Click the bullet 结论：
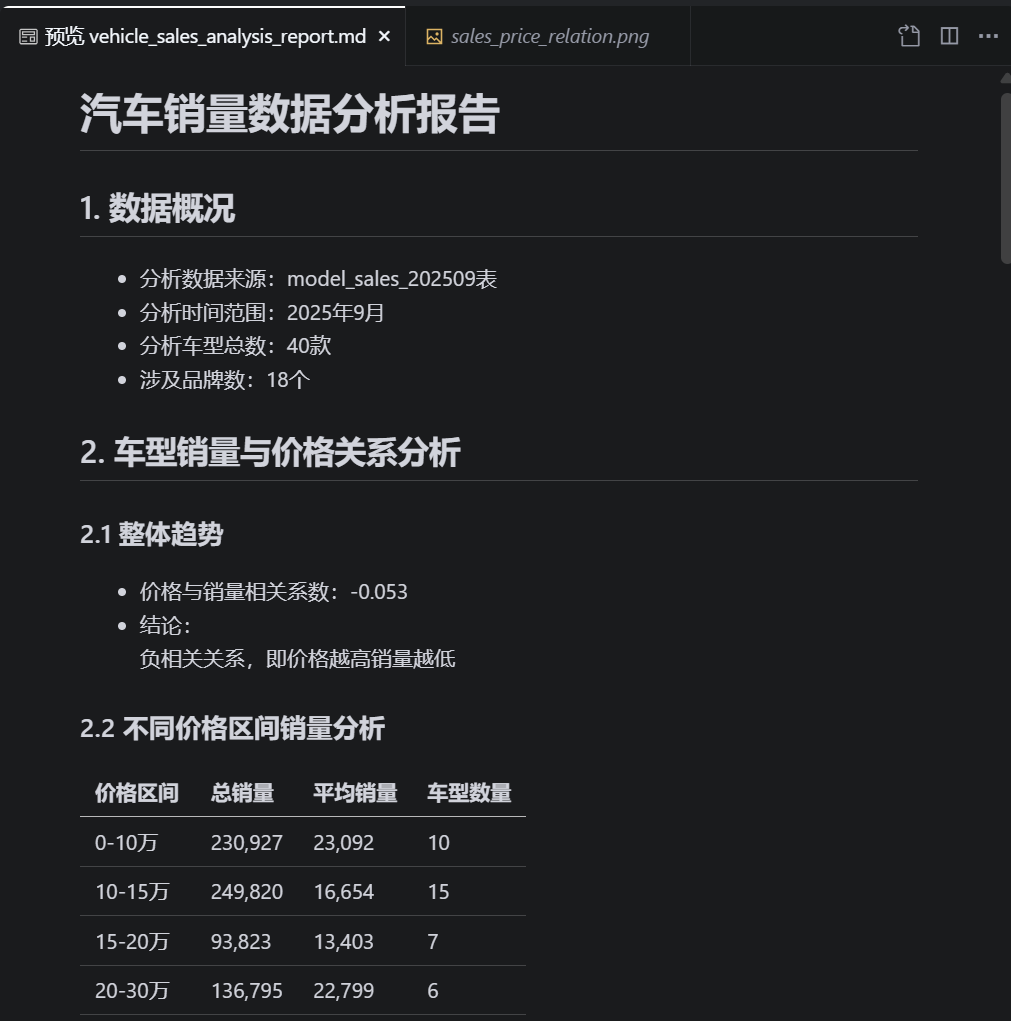 (165, 625)
